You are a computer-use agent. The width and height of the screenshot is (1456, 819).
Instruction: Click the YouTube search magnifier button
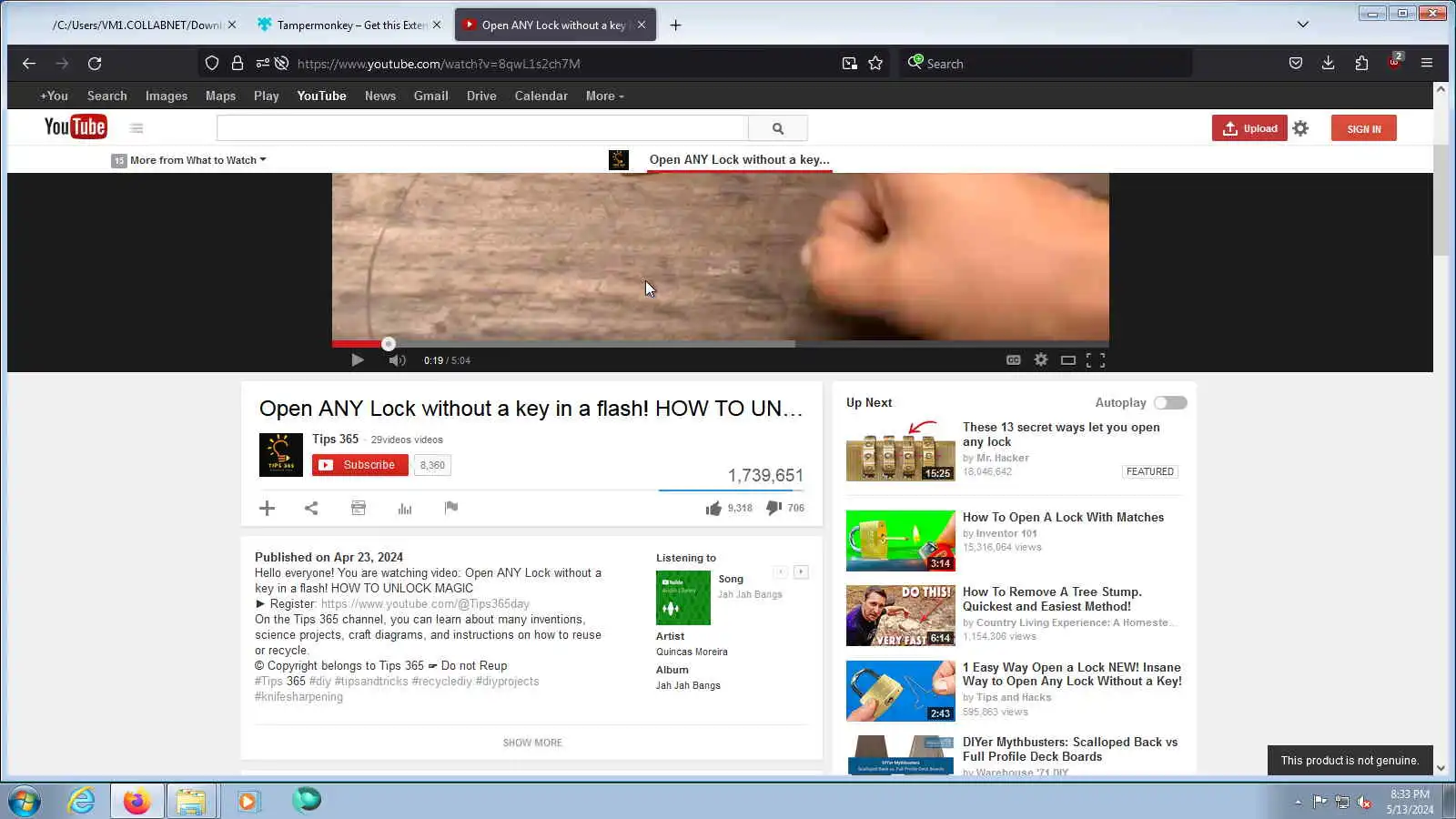tap(778, 128)
